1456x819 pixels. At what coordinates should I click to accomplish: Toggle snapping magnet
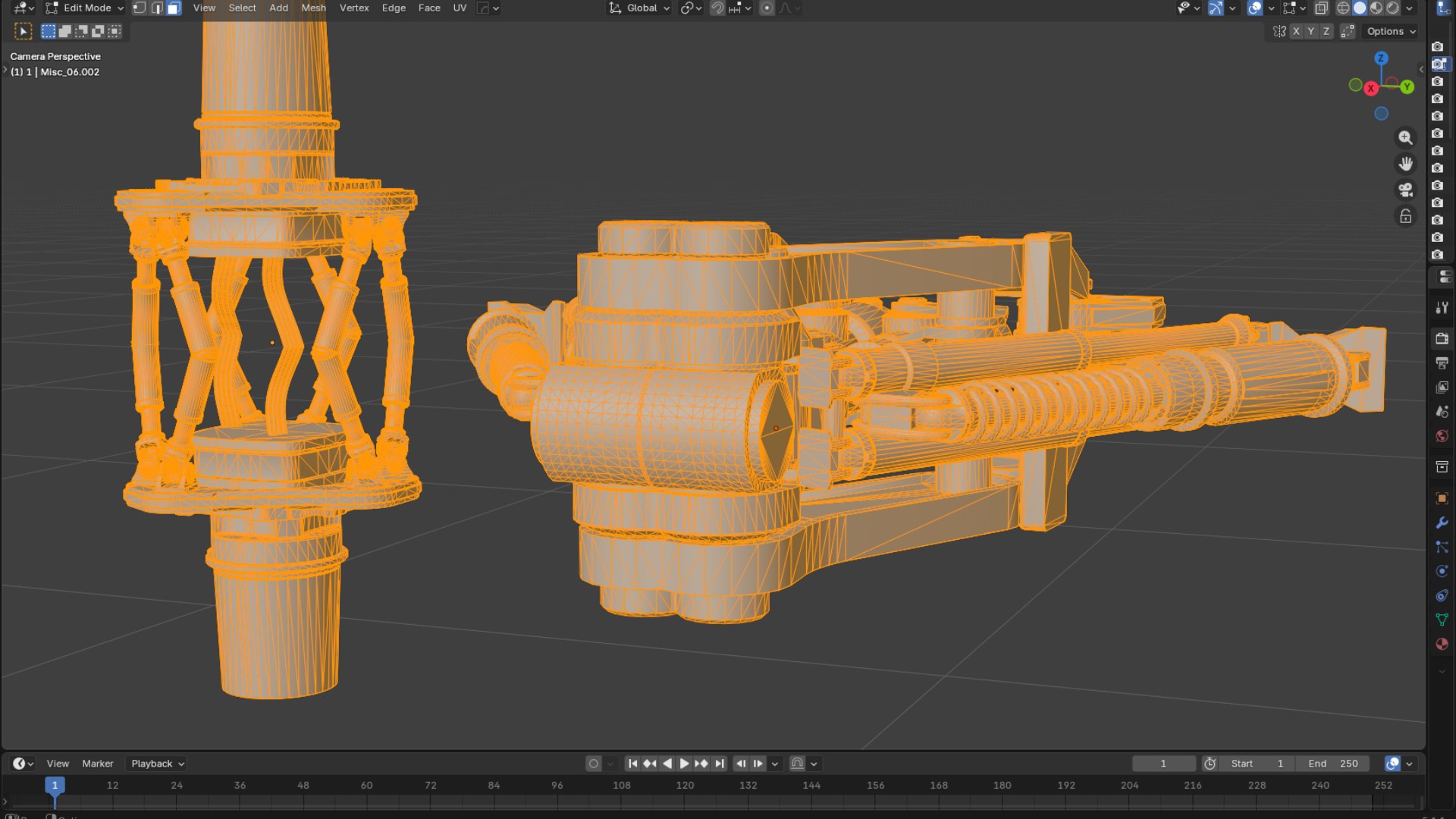click(x=717, y=8)
